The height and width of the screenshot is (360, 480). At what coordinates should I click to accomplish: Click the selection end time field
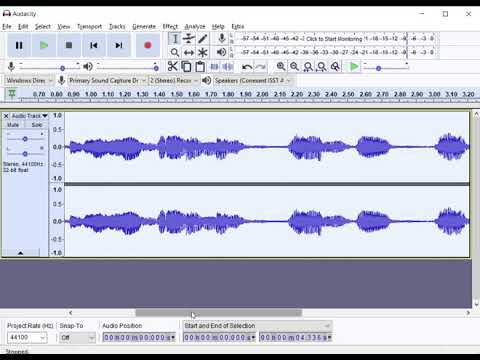point(296,337)
